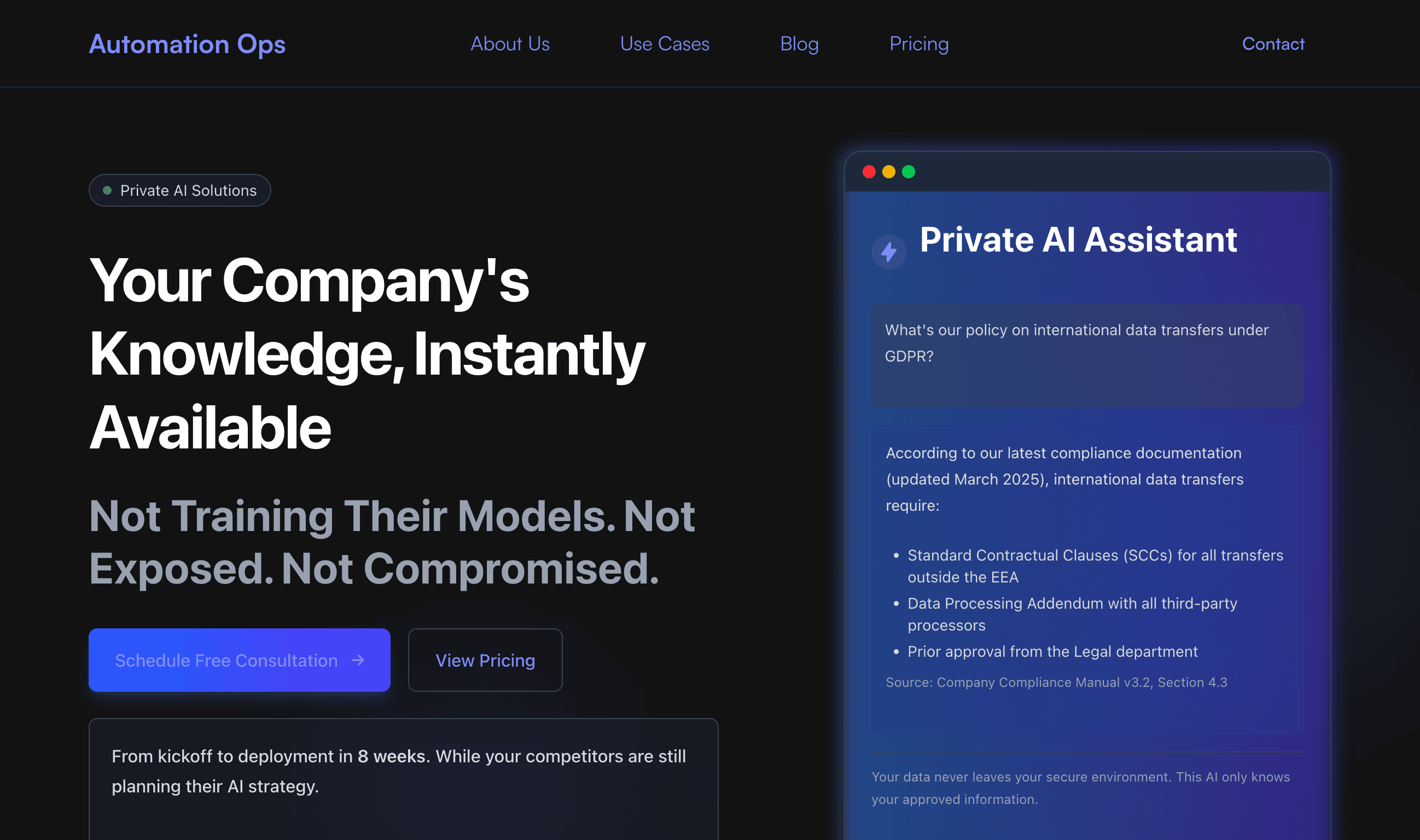Click the yellow window dot
The height and width of the screenshot is (840, 1420).
coord(889,172)
